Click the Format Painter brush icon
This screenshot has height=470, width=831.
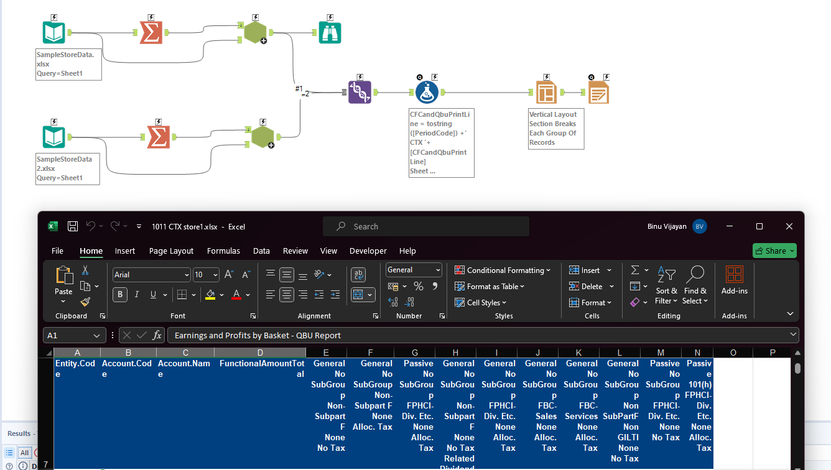point(85,301)
